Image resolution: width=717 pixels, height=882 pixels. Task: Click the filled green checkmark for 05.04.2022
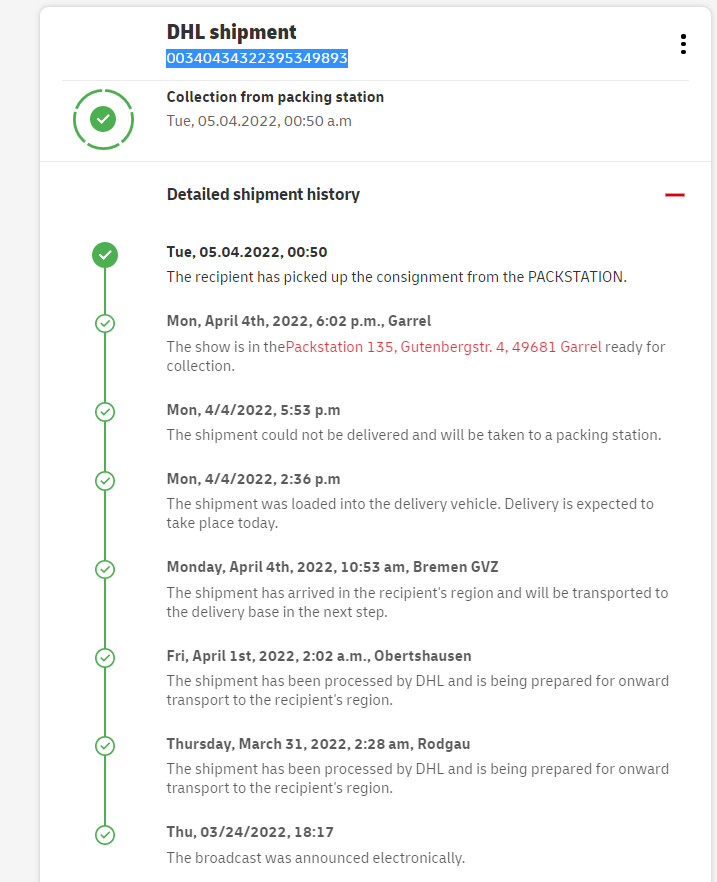(105, 255)
